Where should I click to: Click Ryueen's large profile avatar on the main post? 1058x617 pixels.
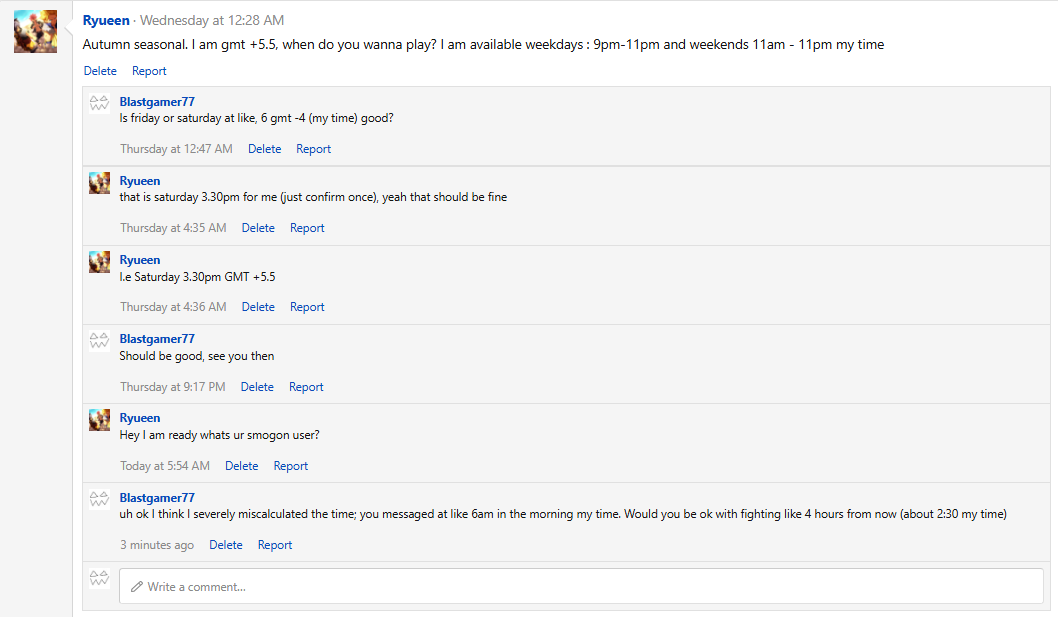(35, 32)
